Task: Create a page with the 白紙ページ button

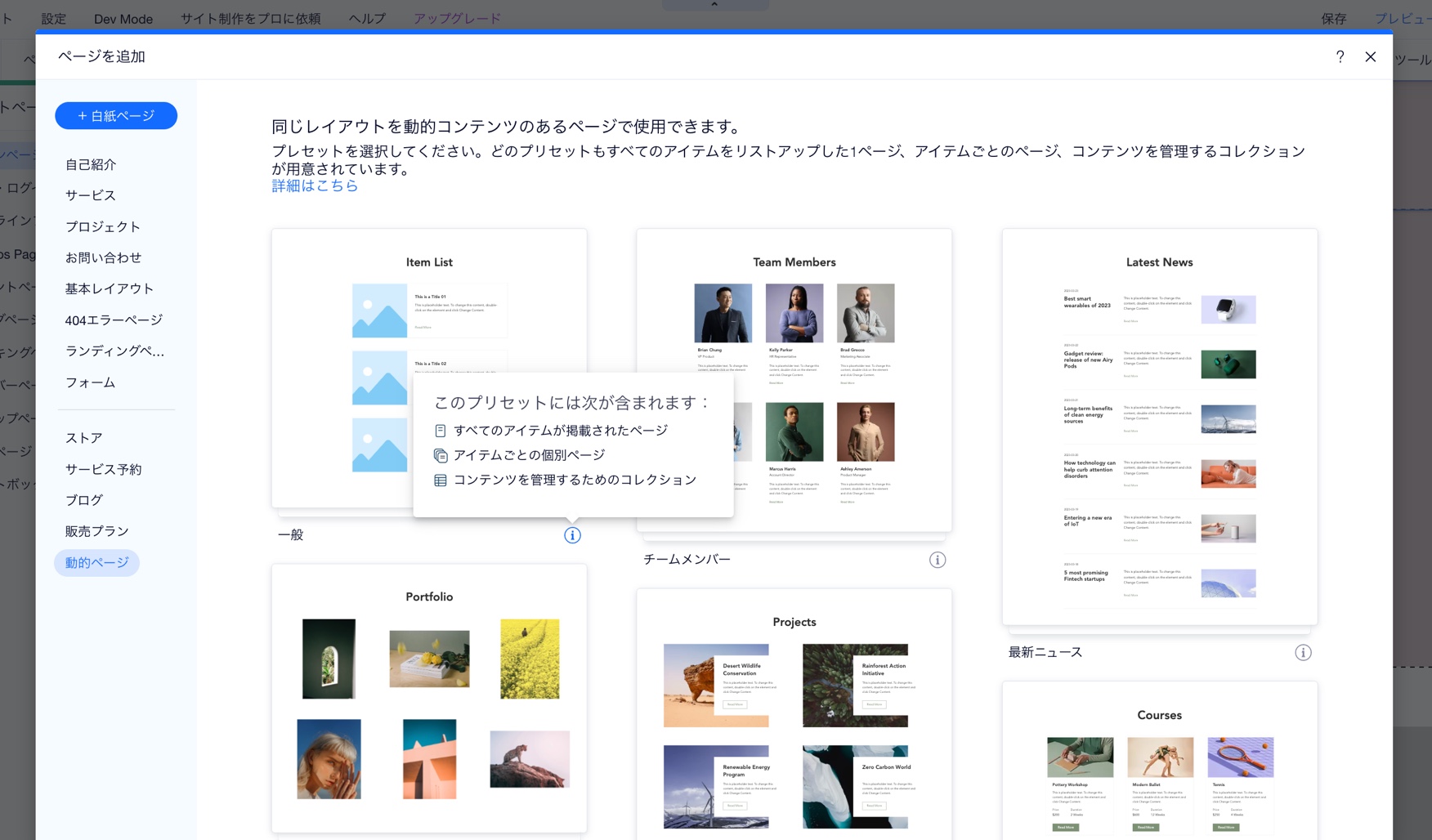Action: pos(115,115)
